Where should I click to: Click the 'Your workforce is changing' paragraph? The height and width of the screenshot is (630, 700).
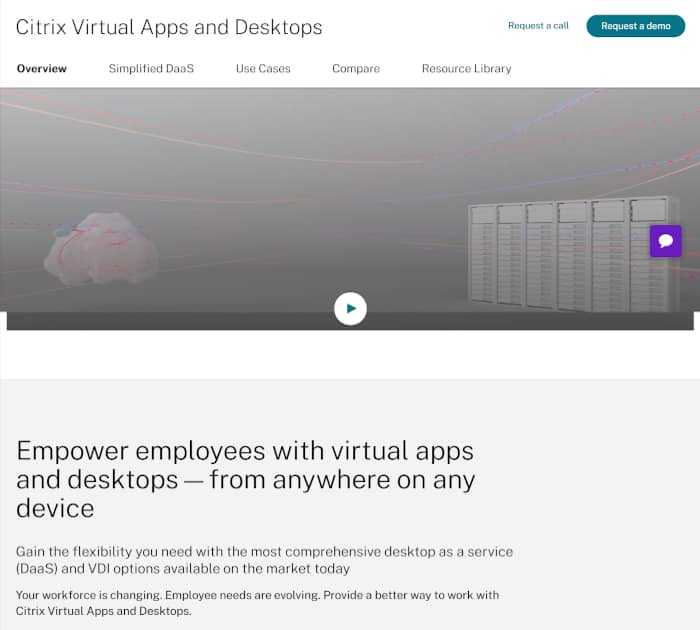pyautogui.click(x=257, y=603)
